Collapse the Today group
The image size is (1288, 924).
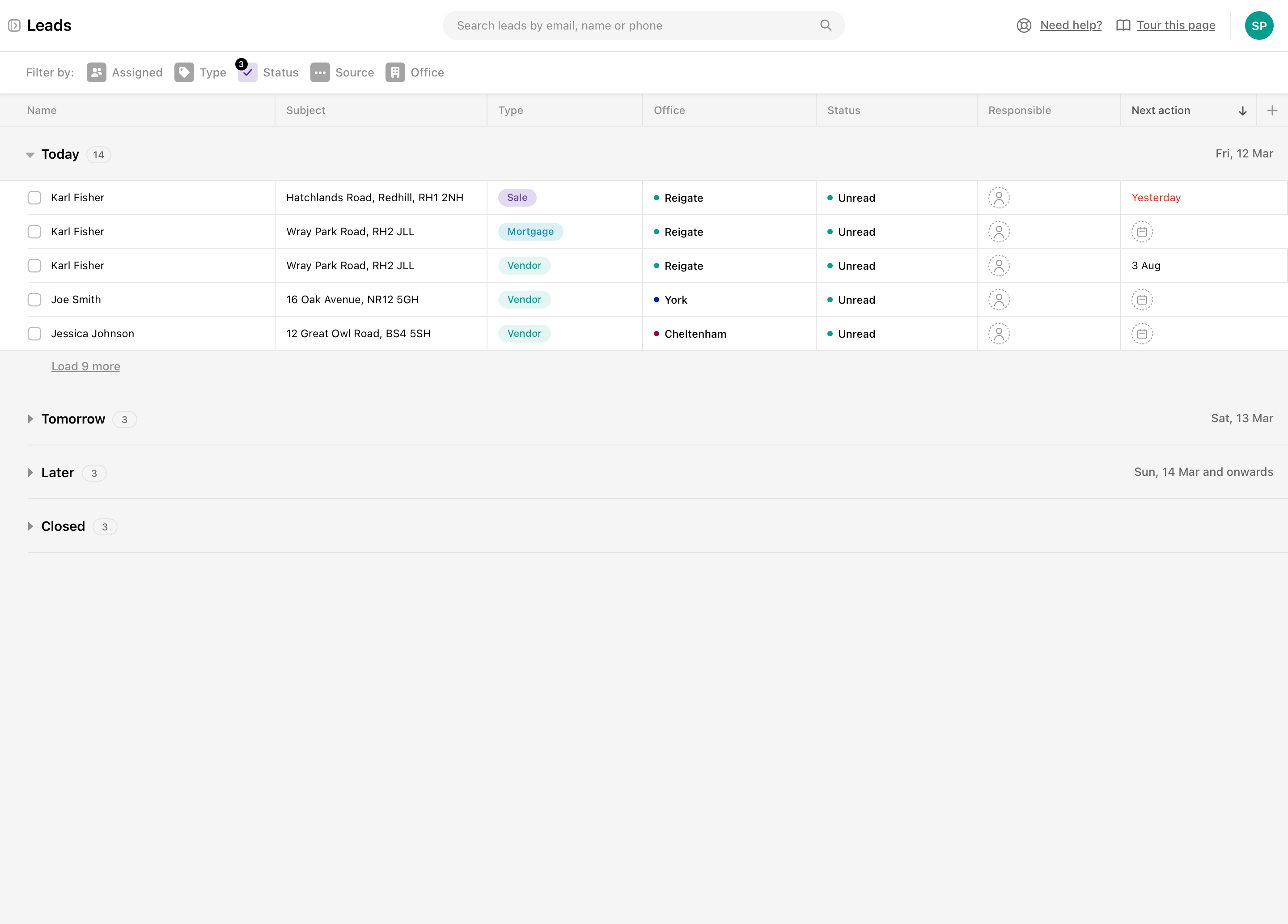[x=30, y=154]
